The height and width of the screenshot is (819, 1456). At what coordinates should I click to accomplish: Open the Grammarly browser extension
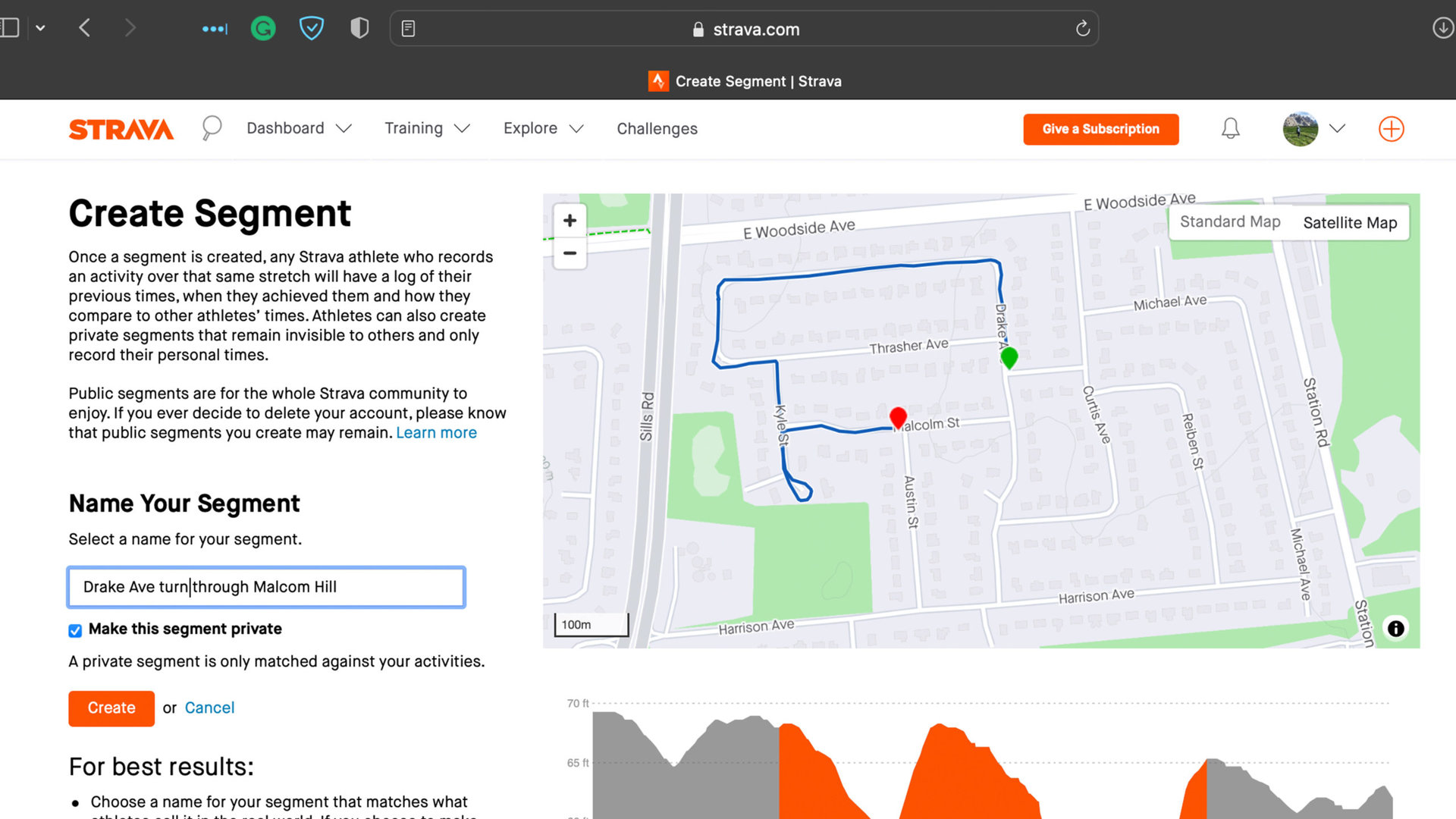pyautogui.click(x=262, y=28)
